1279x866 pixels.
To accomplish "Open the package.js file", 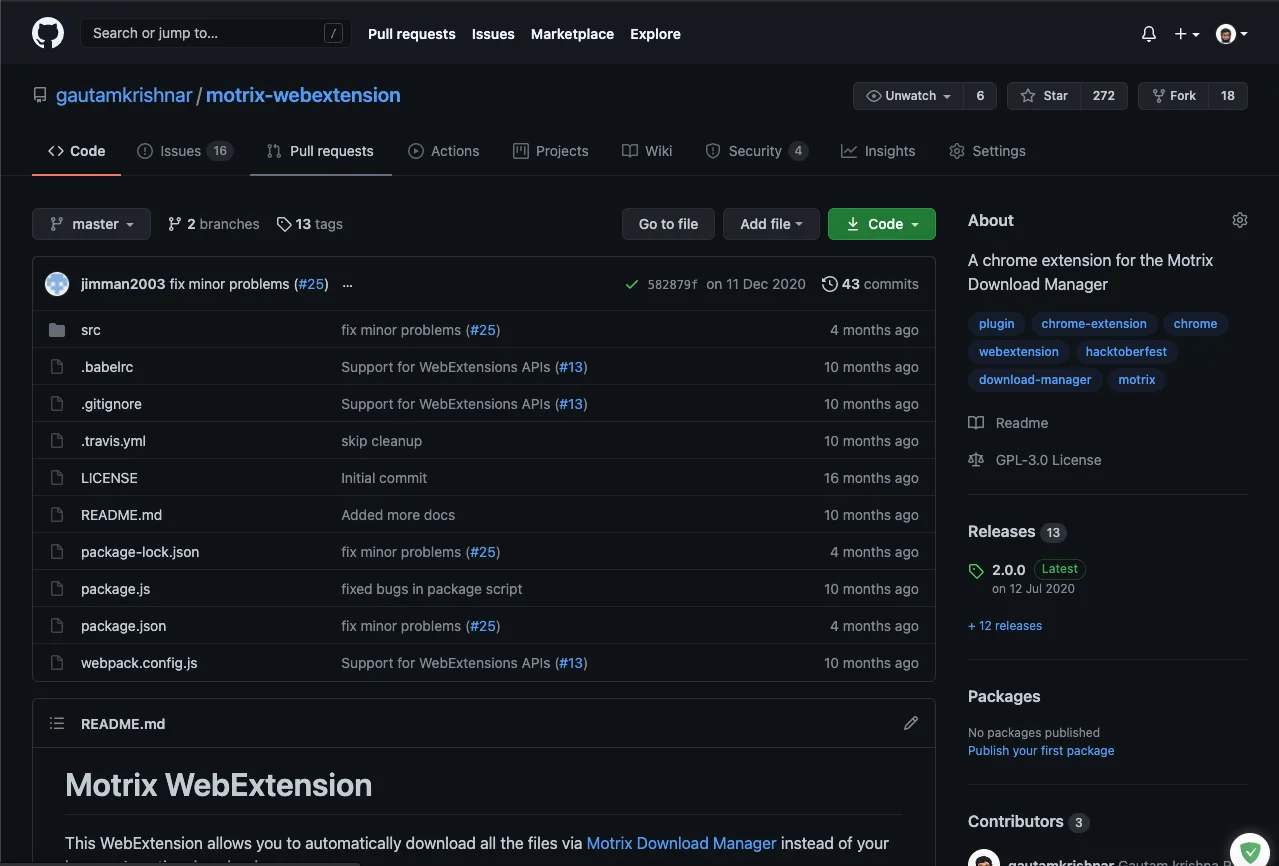I will tap(115, 589).
